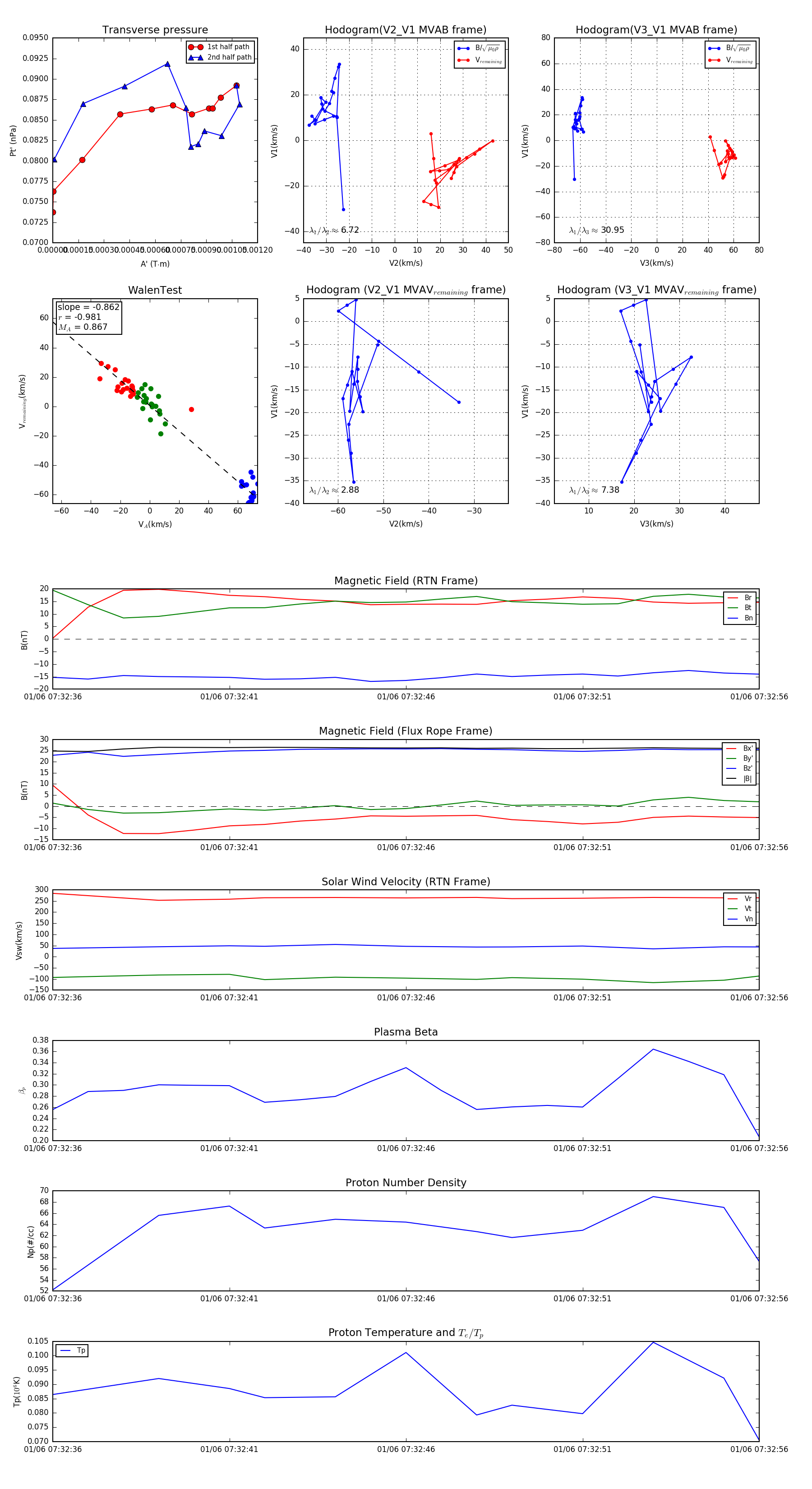Click the "Transverse pressure" plot title
Viewport: 812px width, 1489px height.
pos(155,30)
